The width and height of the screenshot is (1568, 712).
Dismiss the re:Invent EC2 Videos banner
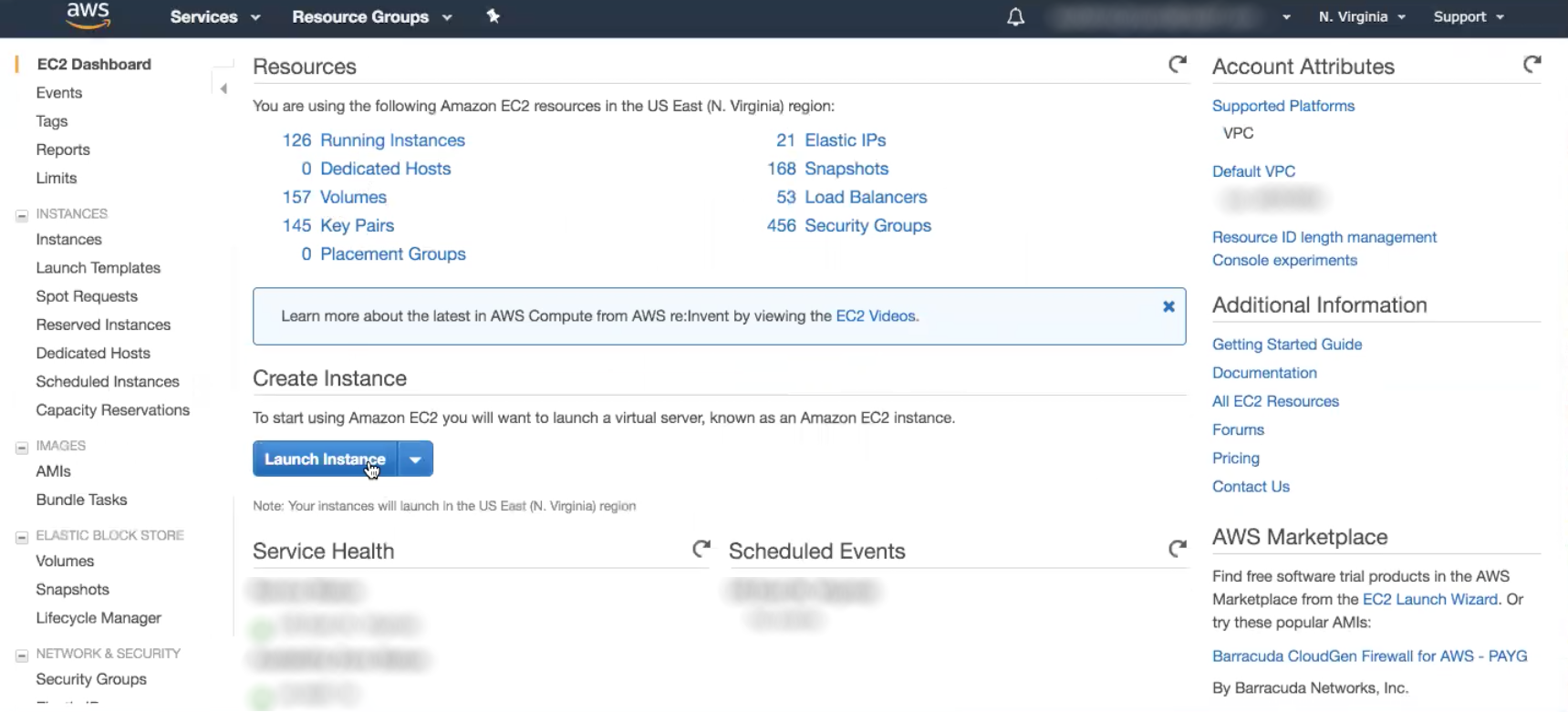pyautogui.click(x=1168, y=306)
